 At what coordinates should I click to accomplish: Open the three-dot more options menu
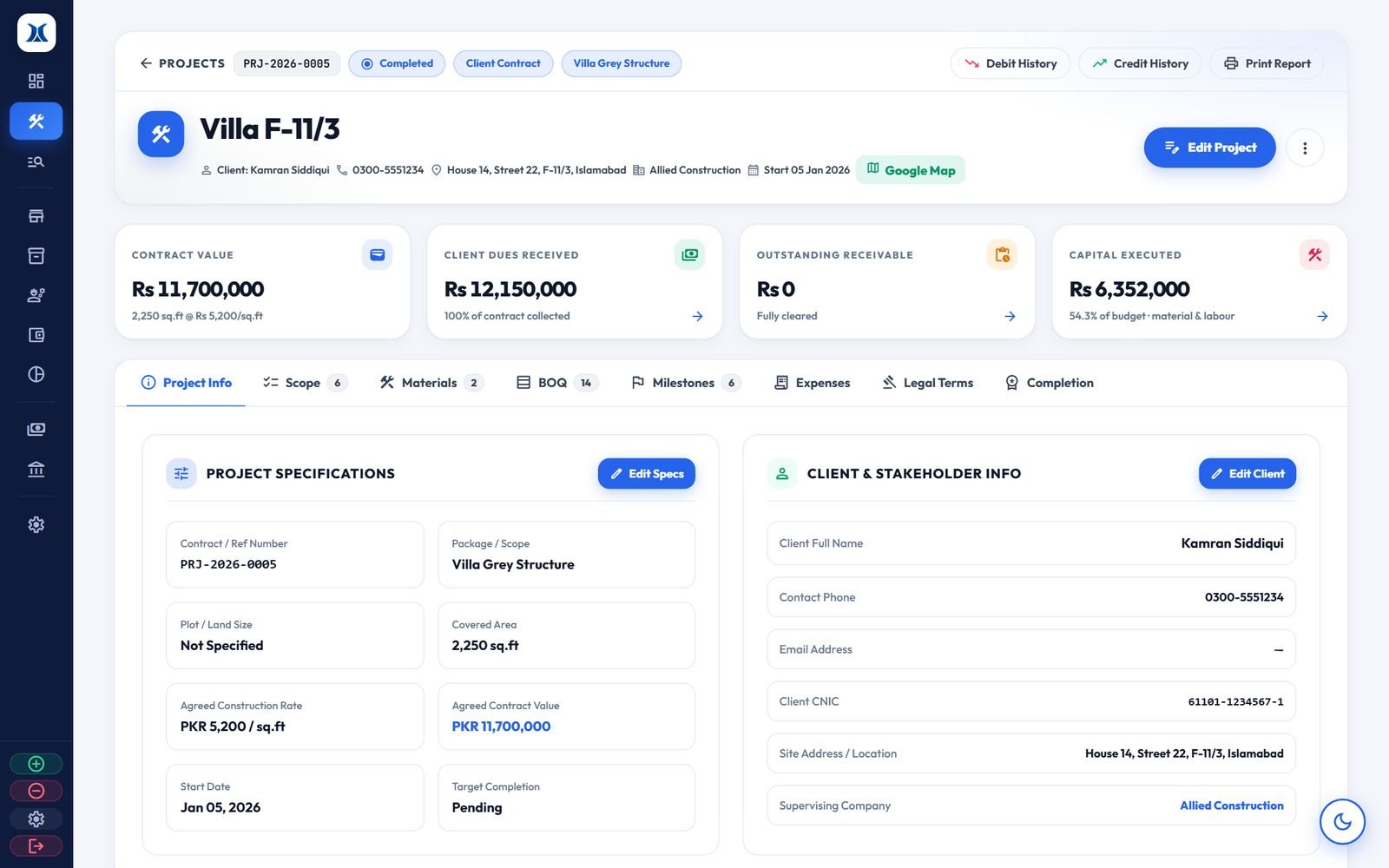pyautogui.click(x=1304, y=148)
